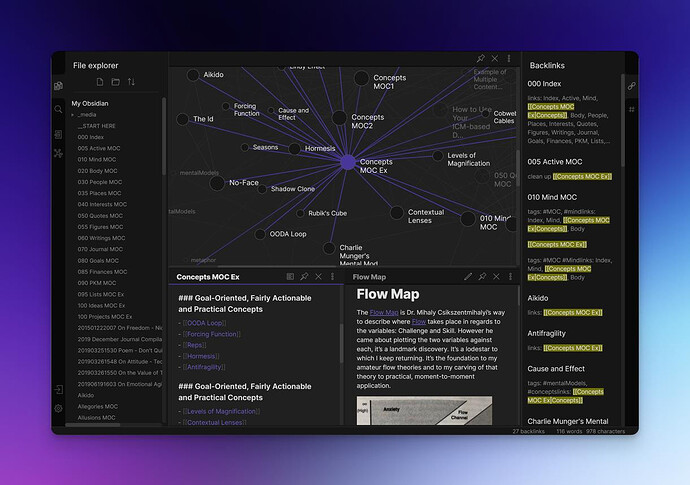Open 020 Body MOC file

97,171
